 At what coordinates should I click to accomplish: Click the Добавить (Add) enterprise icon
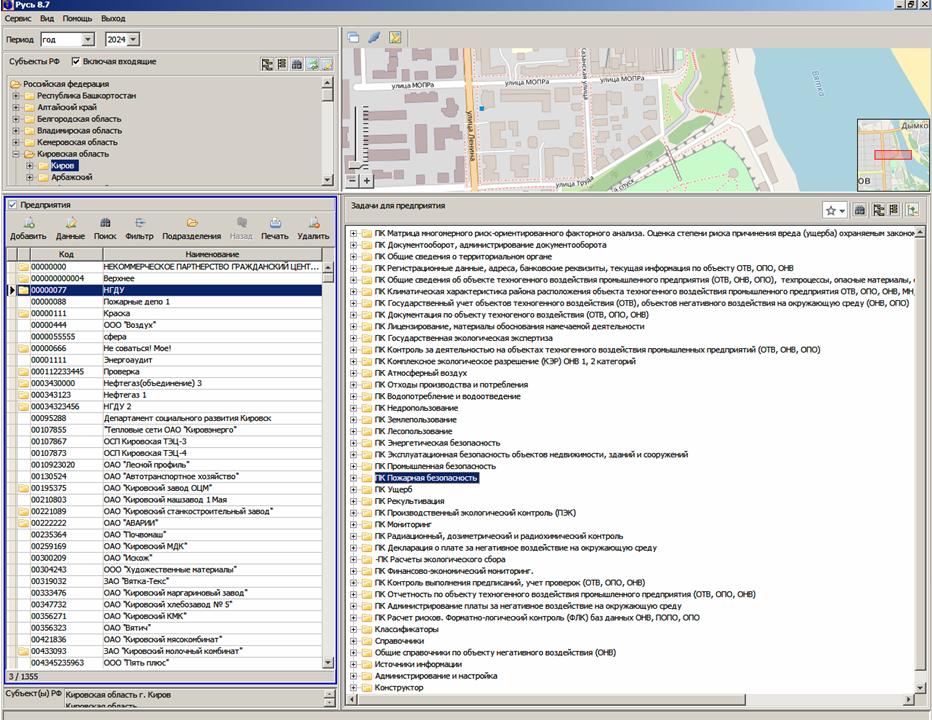pyautogui.click(x=28, y=223)
